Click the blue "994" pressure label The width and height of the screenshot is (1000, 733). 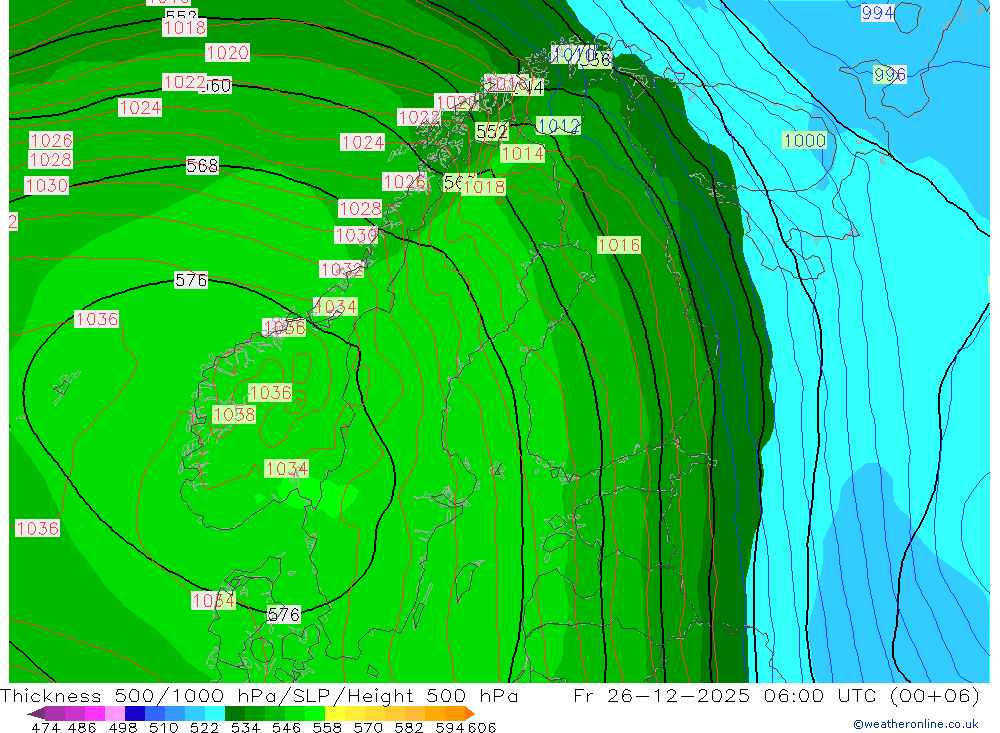(877, 13)
